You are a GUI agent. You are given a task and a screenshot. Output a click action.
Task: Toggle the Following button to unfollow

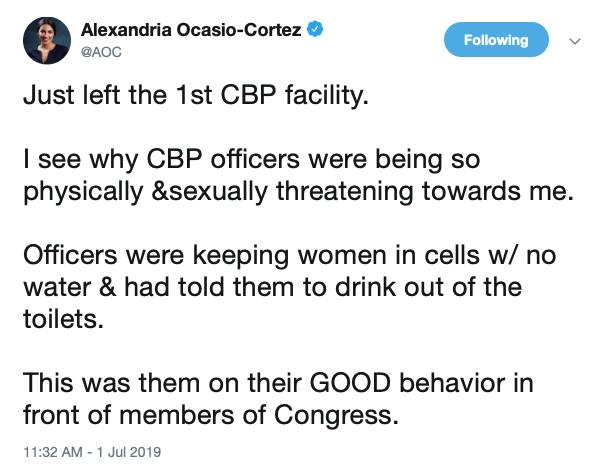496,39
